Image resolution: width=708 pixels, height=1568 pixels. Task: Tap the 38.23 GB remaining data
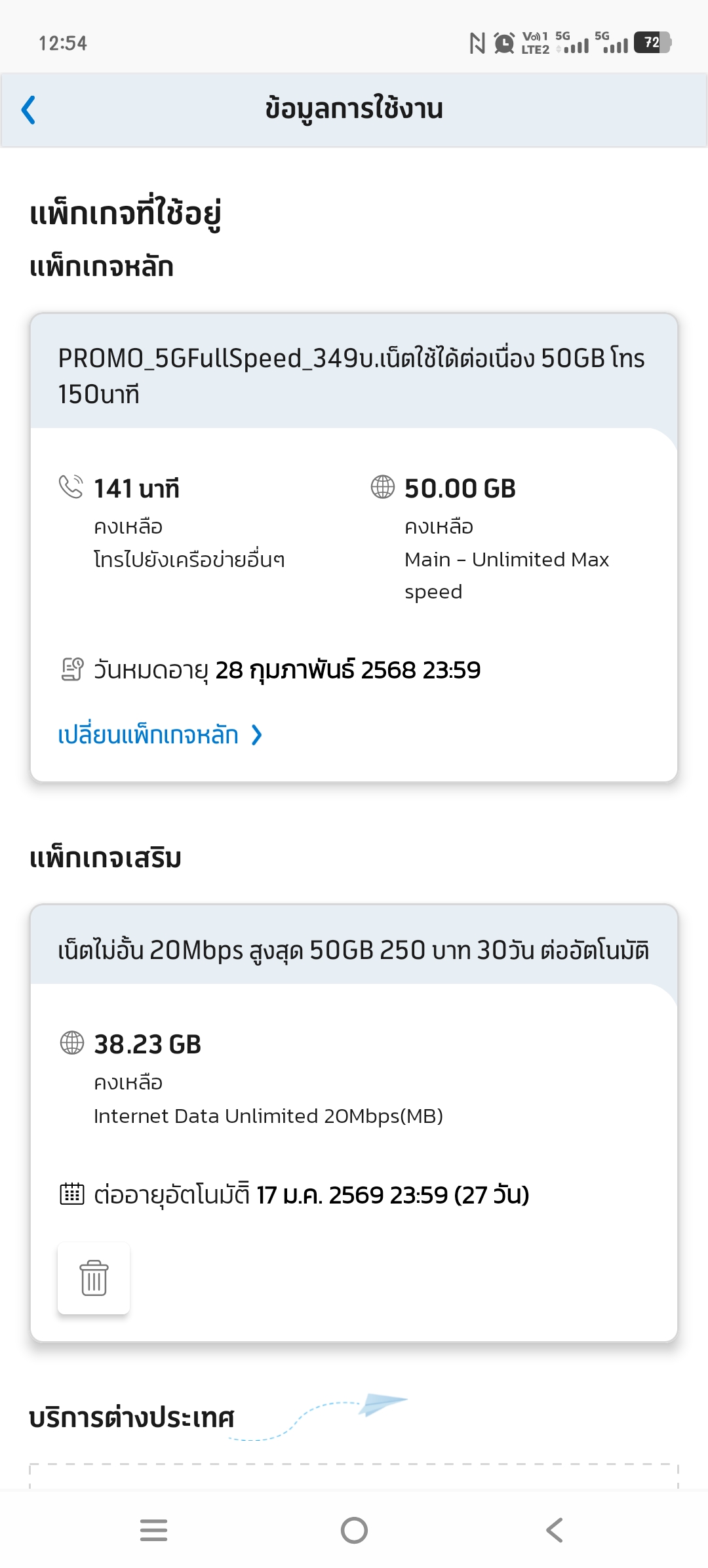[147, 1044]
